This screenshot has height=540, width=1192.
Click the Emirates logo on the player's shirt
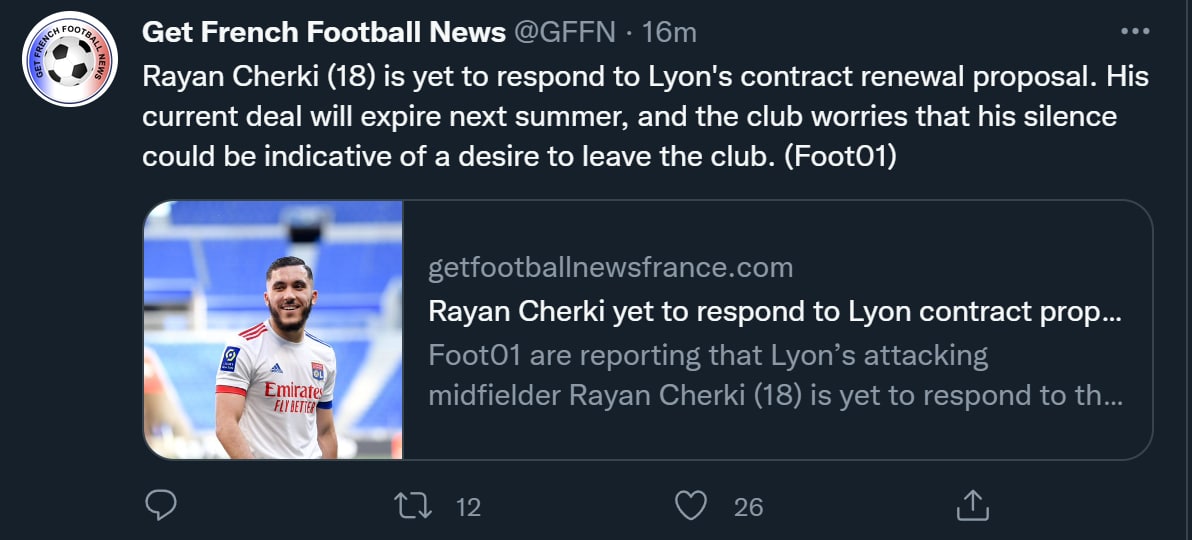pyautogui.click(x=292, y=390)
